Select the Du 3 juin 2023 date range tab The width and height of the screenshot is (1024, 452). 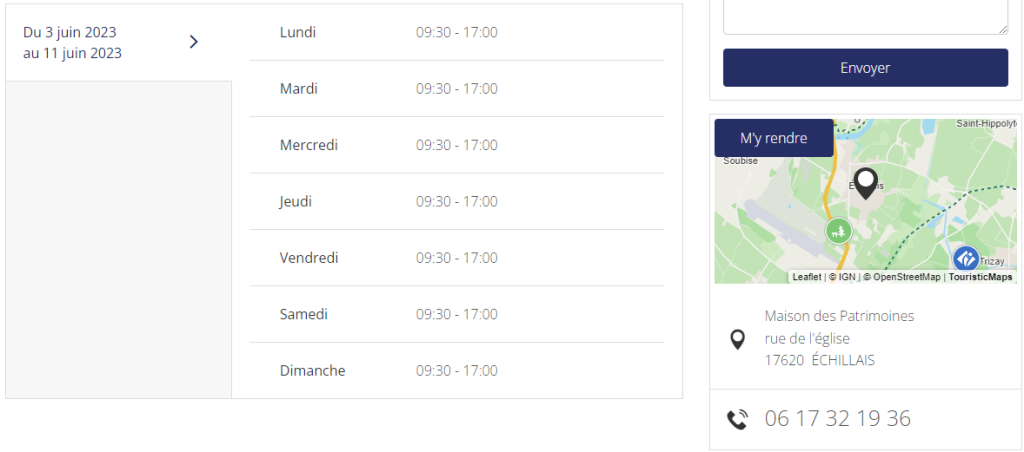[x=73, y=42]
